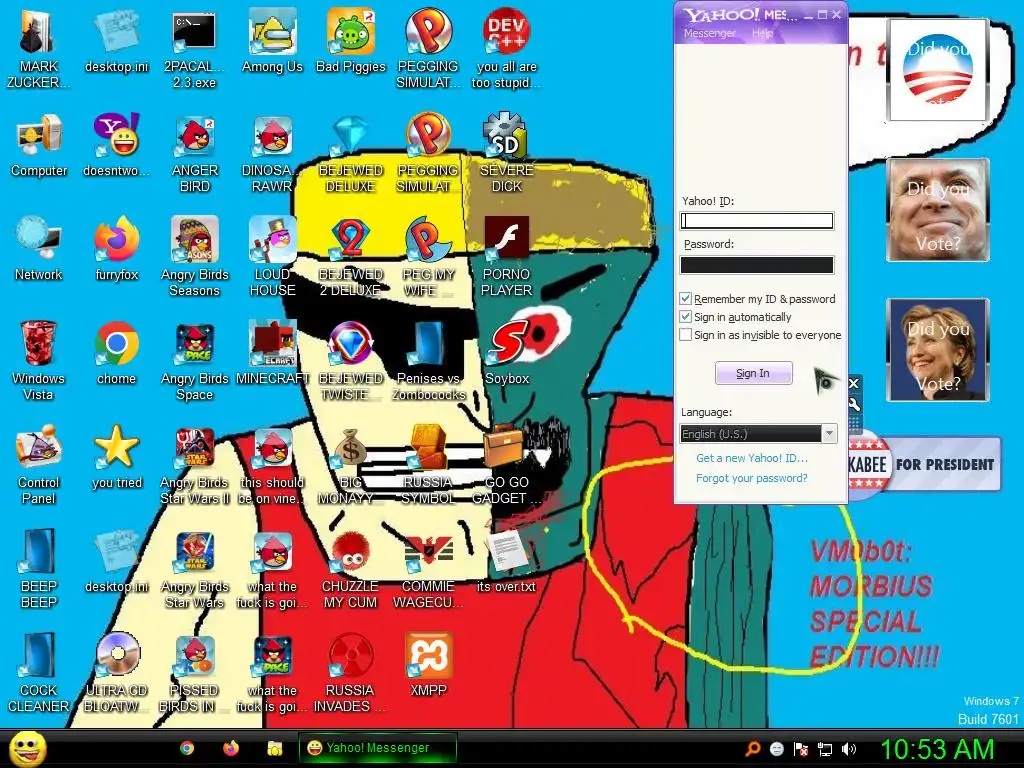Screen dimensions: 1024x768
Task: Select the MARK ZUCKER... desktop icon
Action: click(38, 48)
